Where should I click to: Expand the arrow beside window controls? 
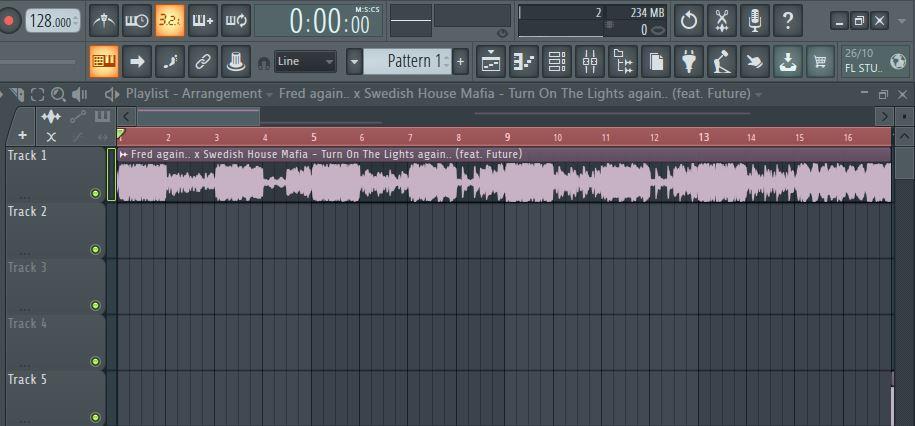click(903, 21)
